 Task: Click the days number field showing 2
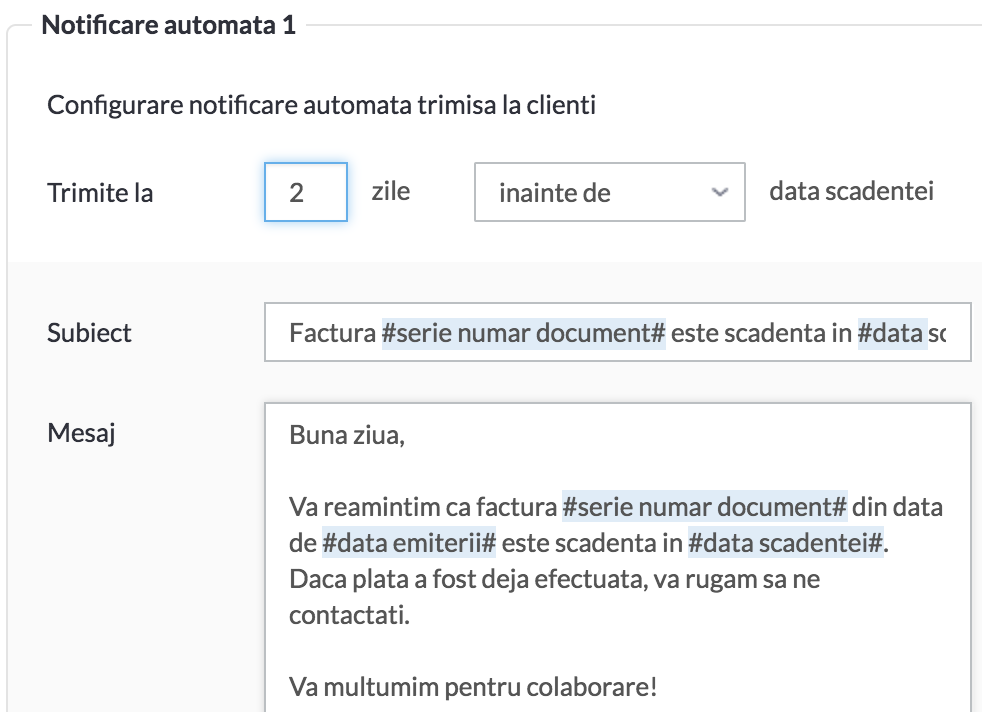coord(305,192)
